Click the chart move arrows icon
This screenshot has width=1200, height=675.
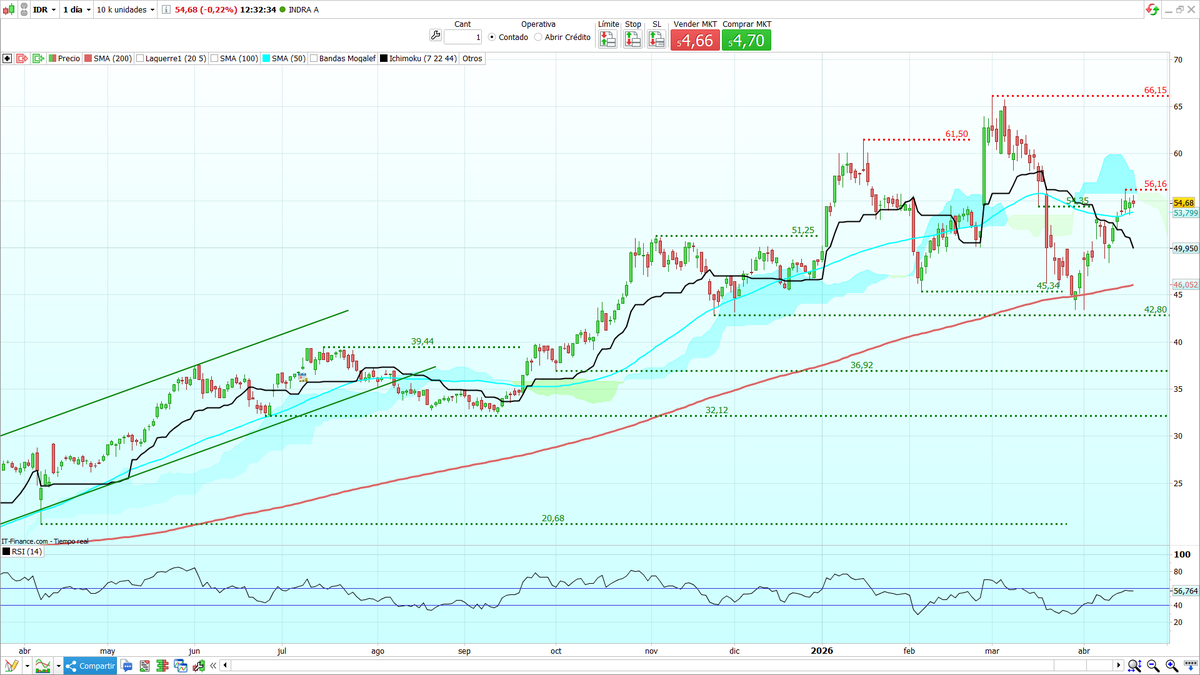tap(1190, 665)
